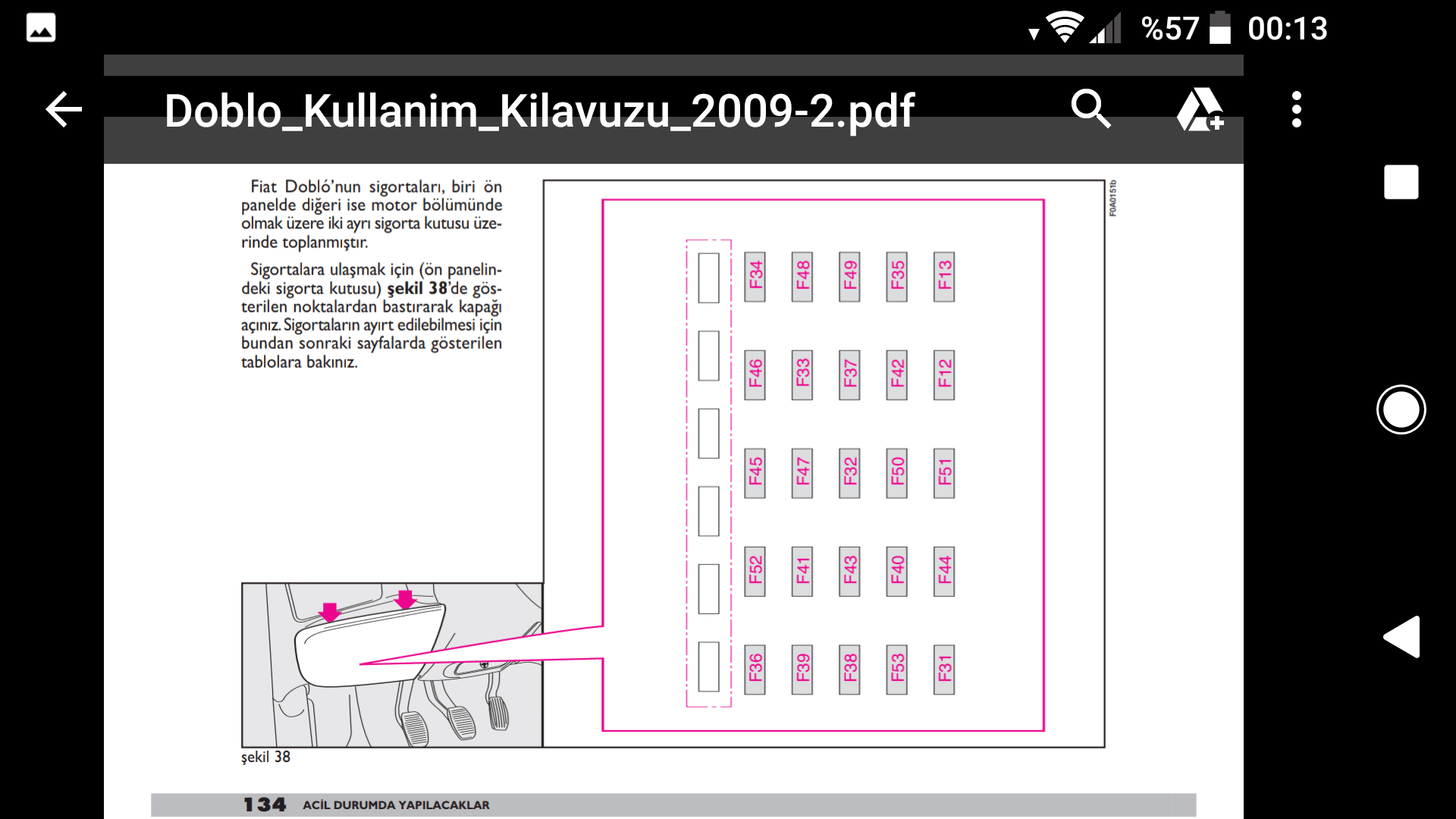The image size is (1456, 819).
Task: Tap the page 134 footer bar
Action: pos(673,805)
